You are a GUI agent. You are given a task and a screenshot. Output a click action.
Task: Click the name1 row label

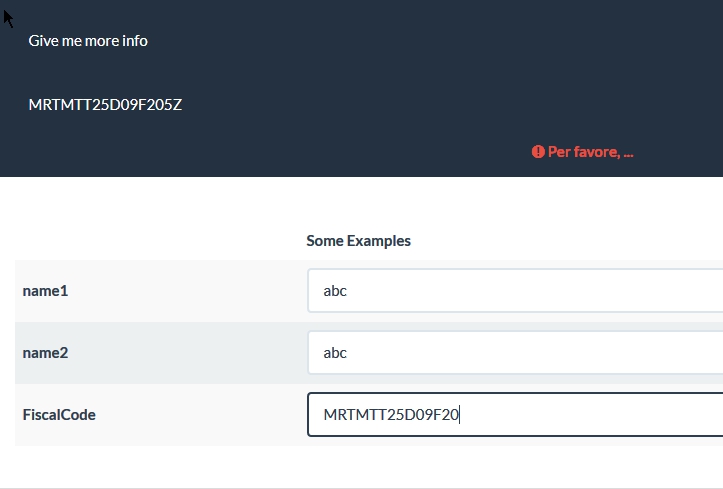(x=45, y=291)
